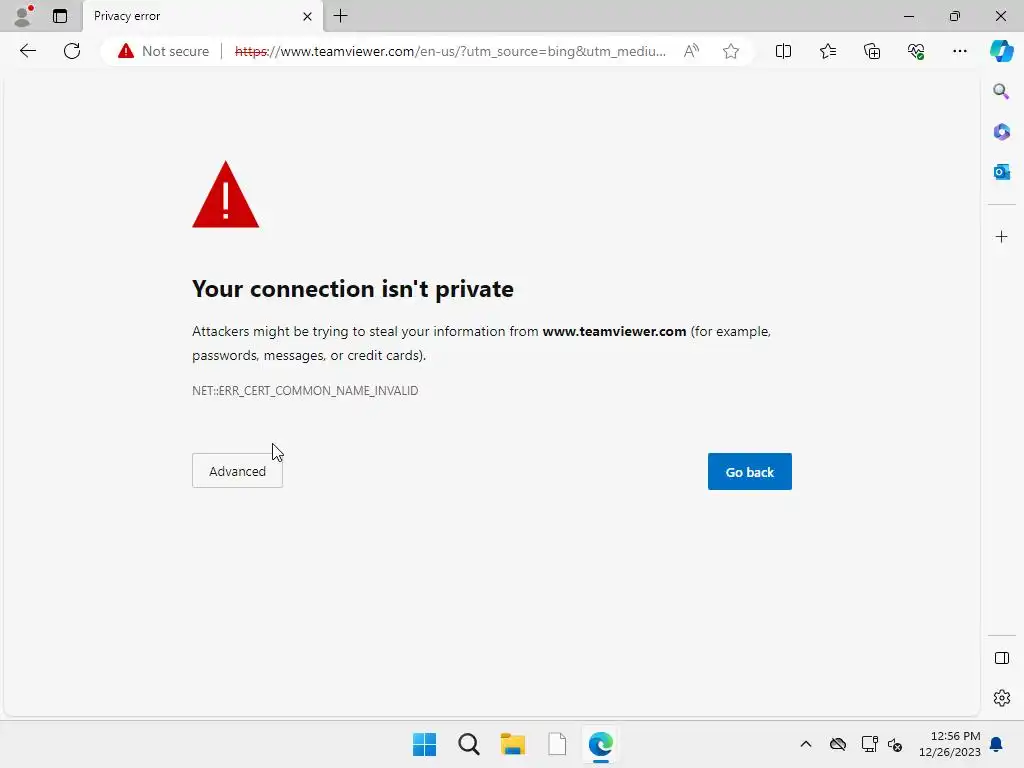The width and height of the screenshot is (1024, 768).
Task: Click NET::ERR_CERT_COMMON_NAME_INVALID error code
Action: (305, 391)
